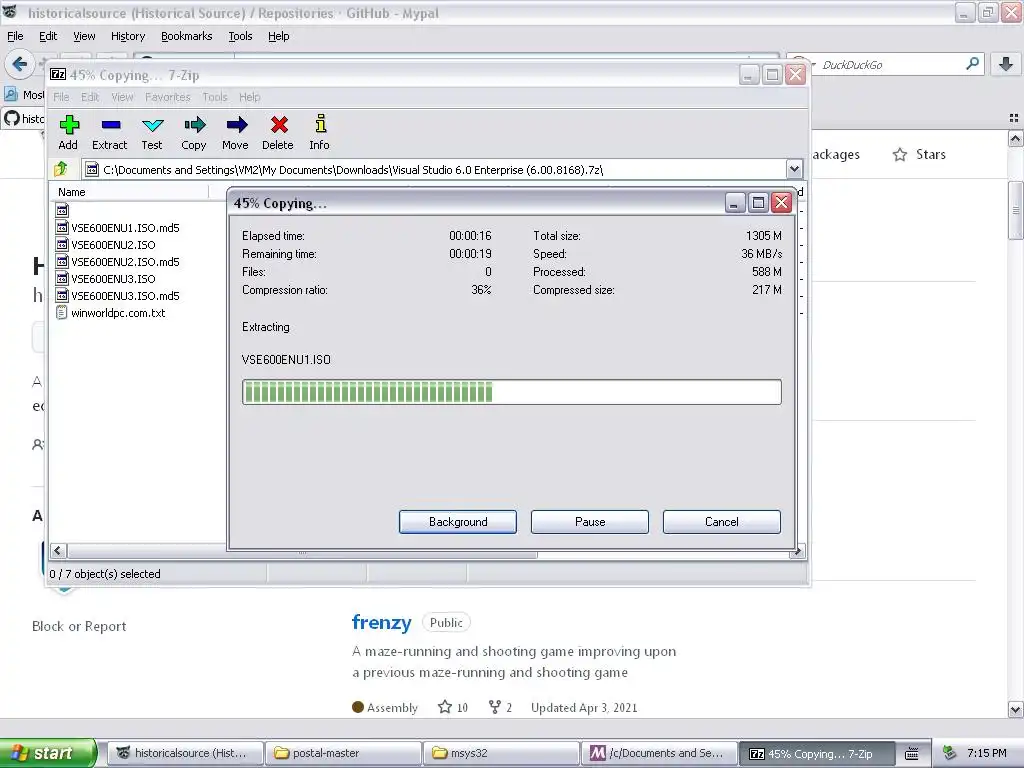Click the Name column header in 7-Zip

[x=129, y=192]
